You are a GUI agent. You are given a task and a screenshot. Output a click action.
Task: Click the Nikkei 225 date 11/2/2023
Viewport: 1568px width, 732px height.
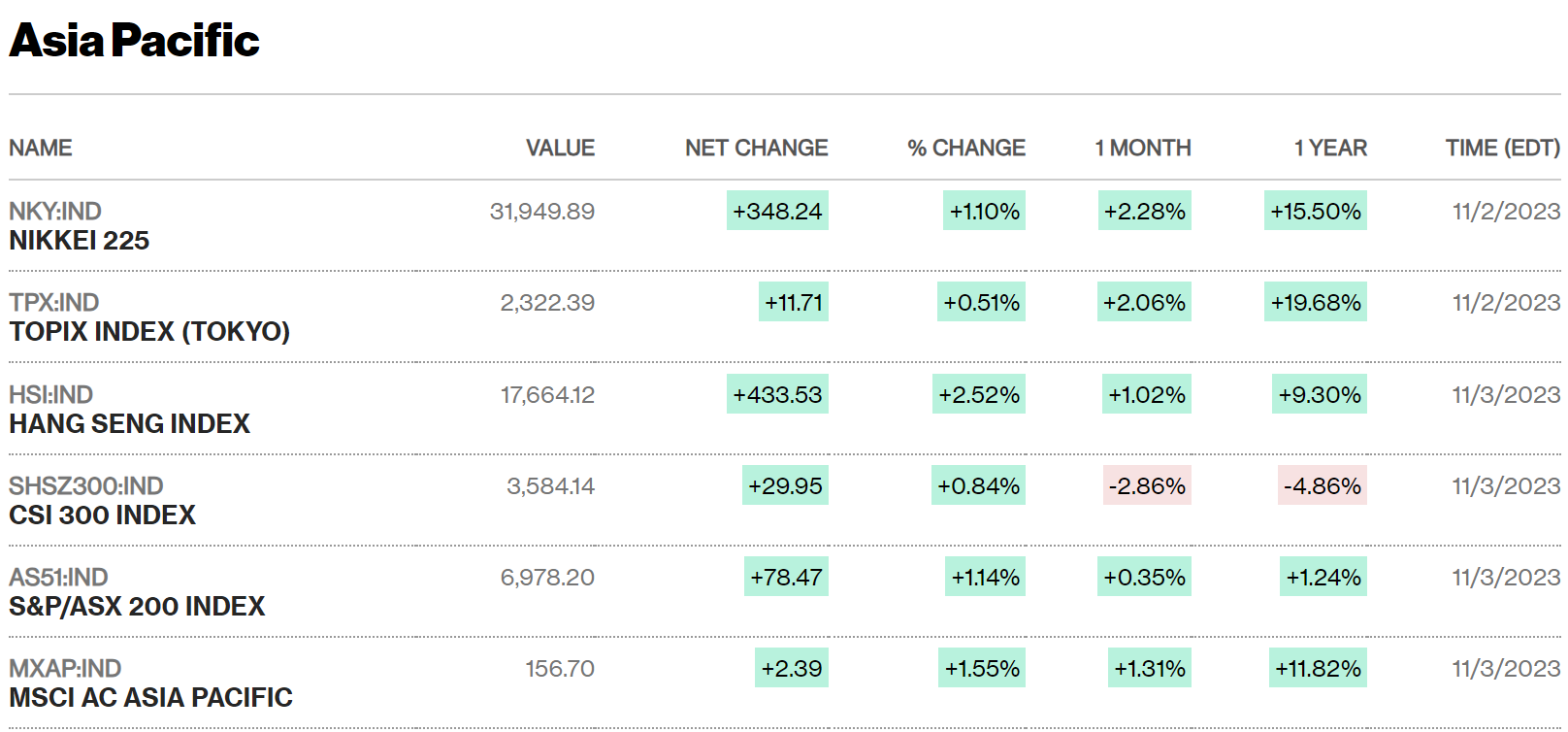[x=1506, y=212]
